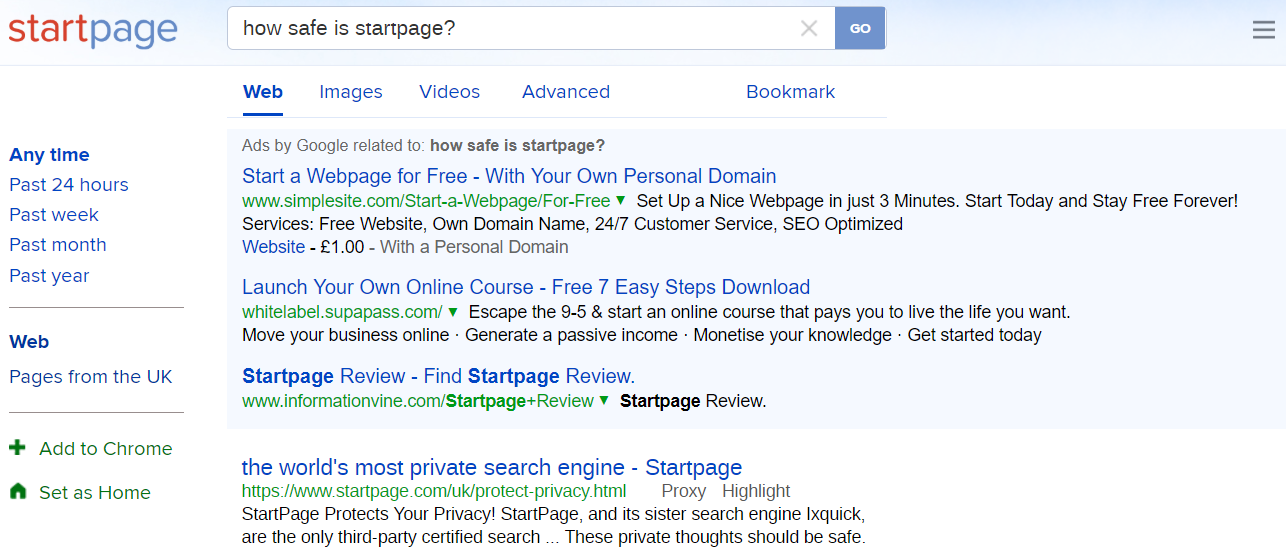
Task: Click the Bookmark link
Action: click(790, 92)
